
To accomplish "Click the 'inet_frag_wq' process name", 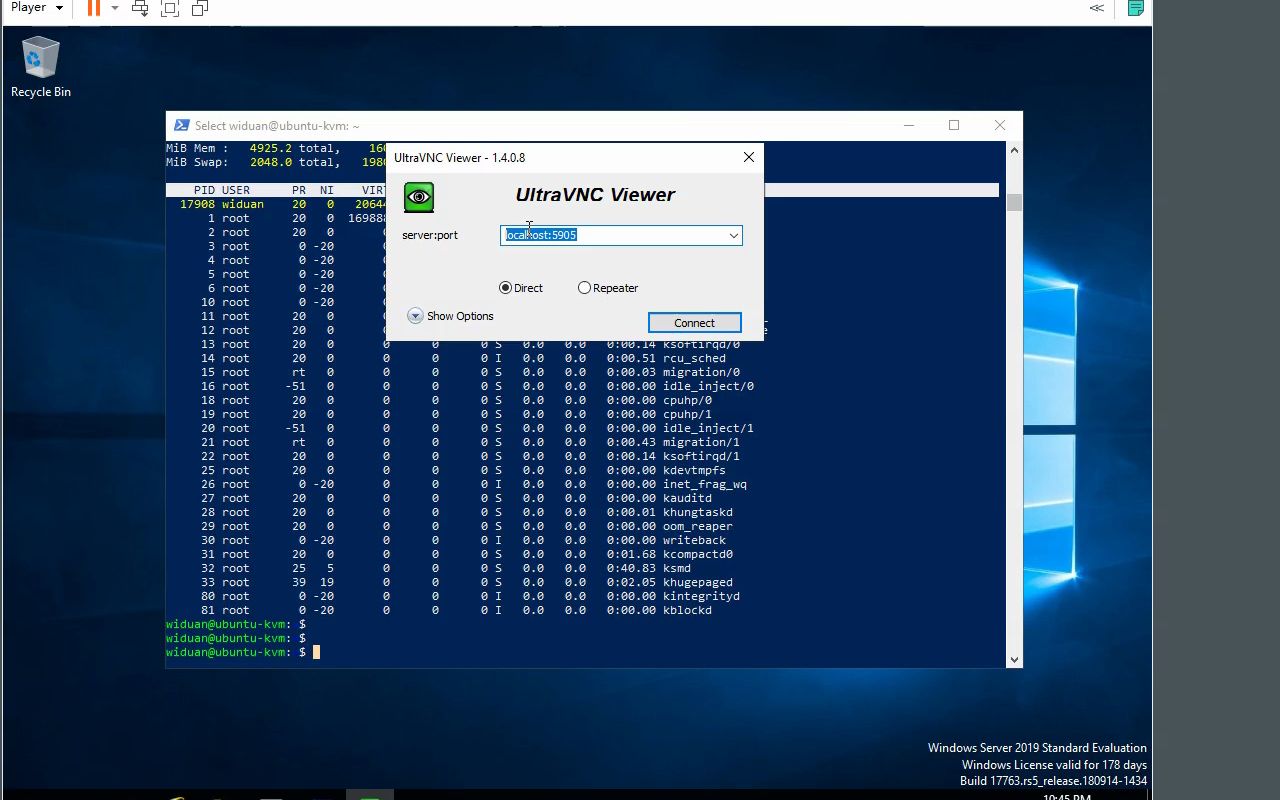I will (705, 484).
